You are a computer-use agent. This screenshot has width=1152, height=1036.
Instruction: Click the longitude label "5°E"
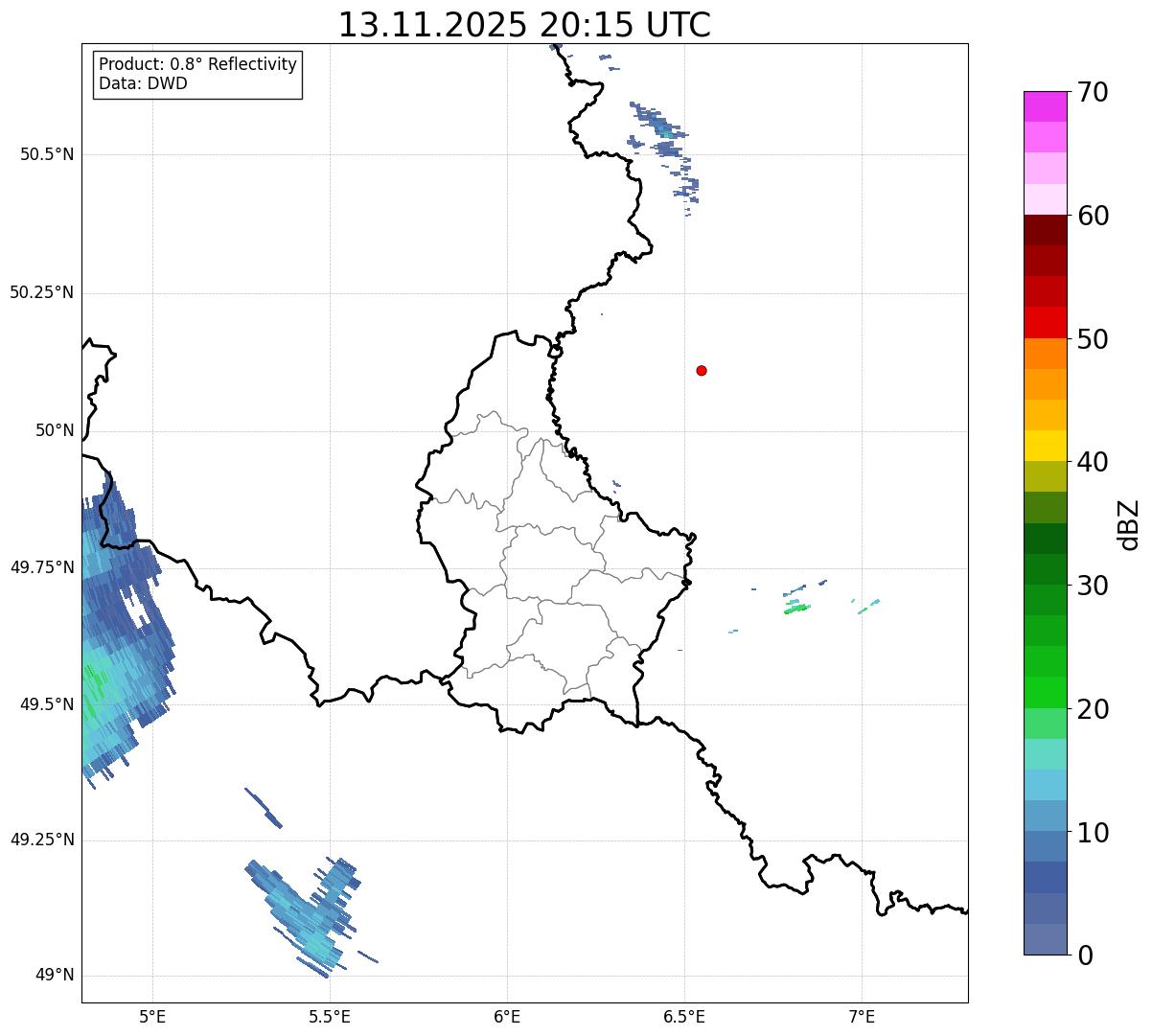pyautogui.click(x=152, y=1016)
